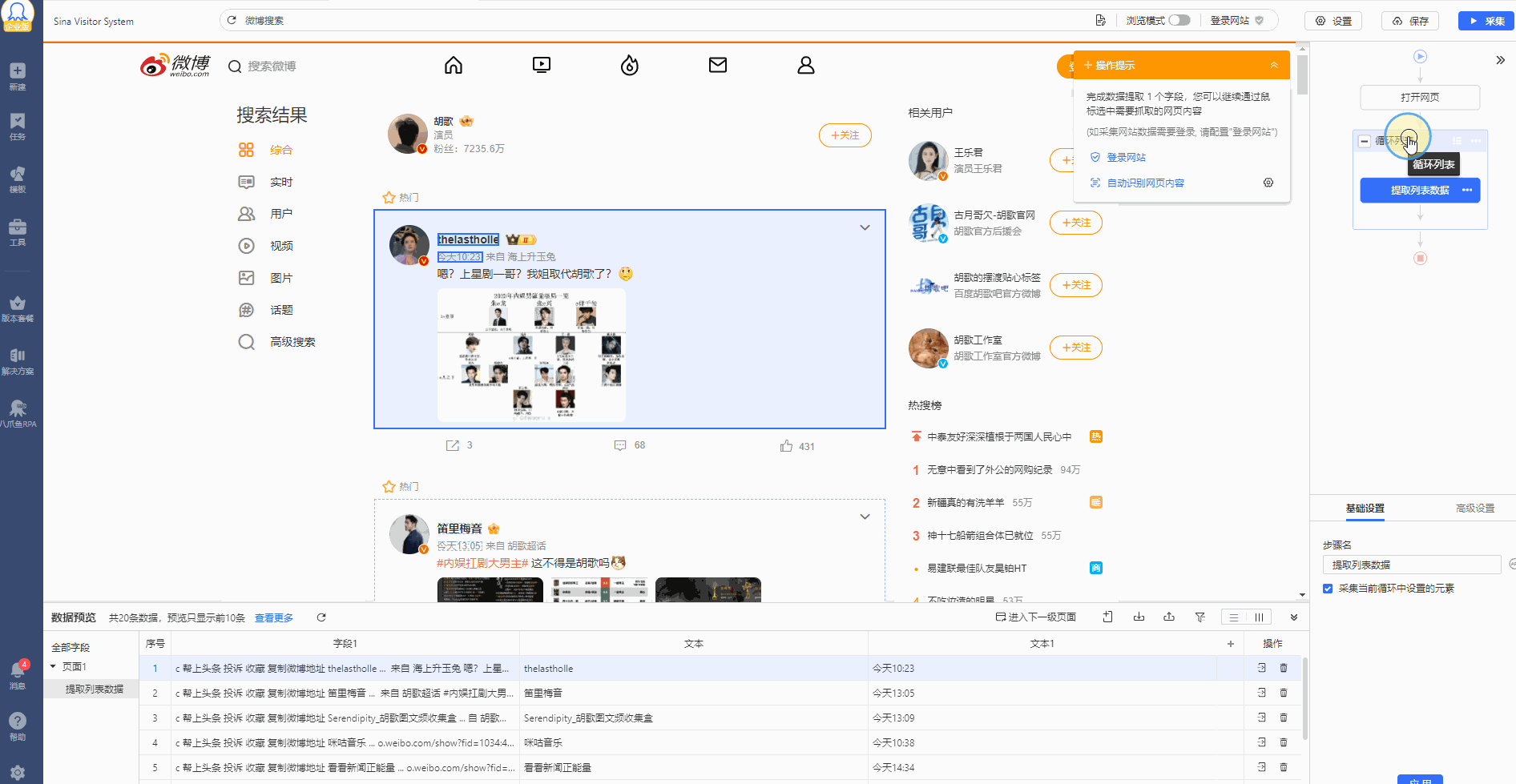Select 视频 search filter
1516x784 pixels.
pos(281,246)
